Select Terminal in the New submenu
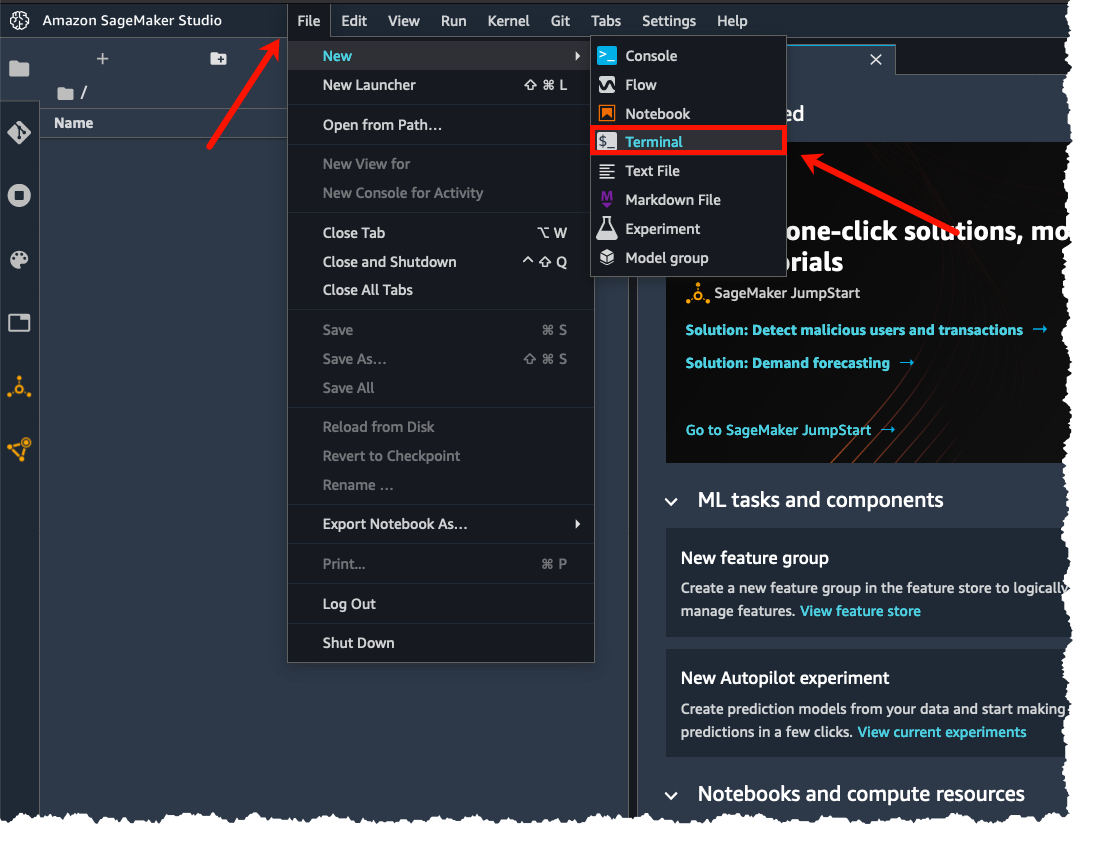This screenshot has width=1097, height=848. coord(688,141)
